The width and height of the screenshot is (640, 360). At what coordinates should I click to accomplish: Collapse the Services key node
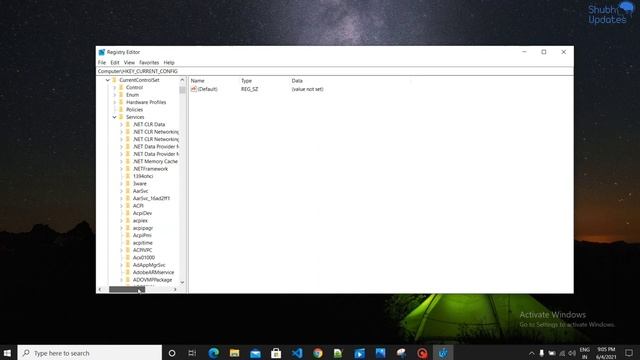(x=115, y=117)
